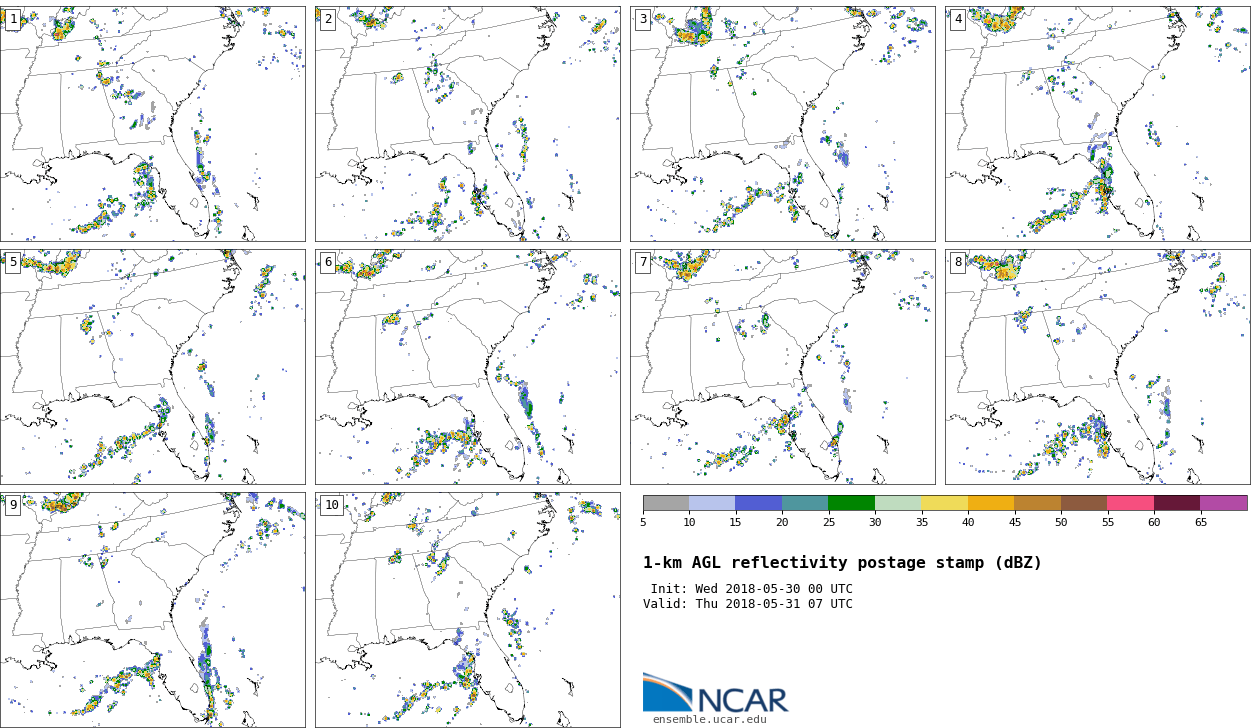1260x728 pixels.
Task: Open ensemble member 5 reflectivity map
Action: [152, 367]
